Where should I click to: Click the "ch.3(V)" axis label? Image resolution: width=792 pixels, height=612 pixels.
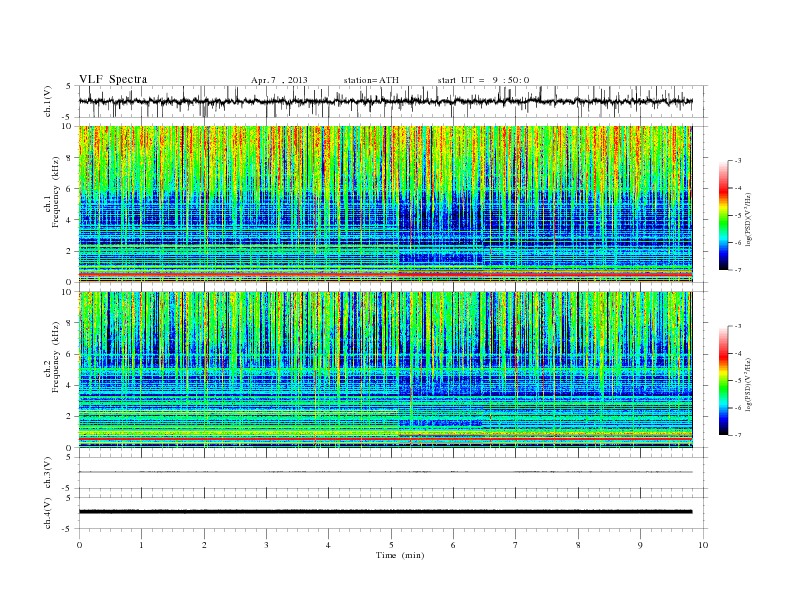48,473
